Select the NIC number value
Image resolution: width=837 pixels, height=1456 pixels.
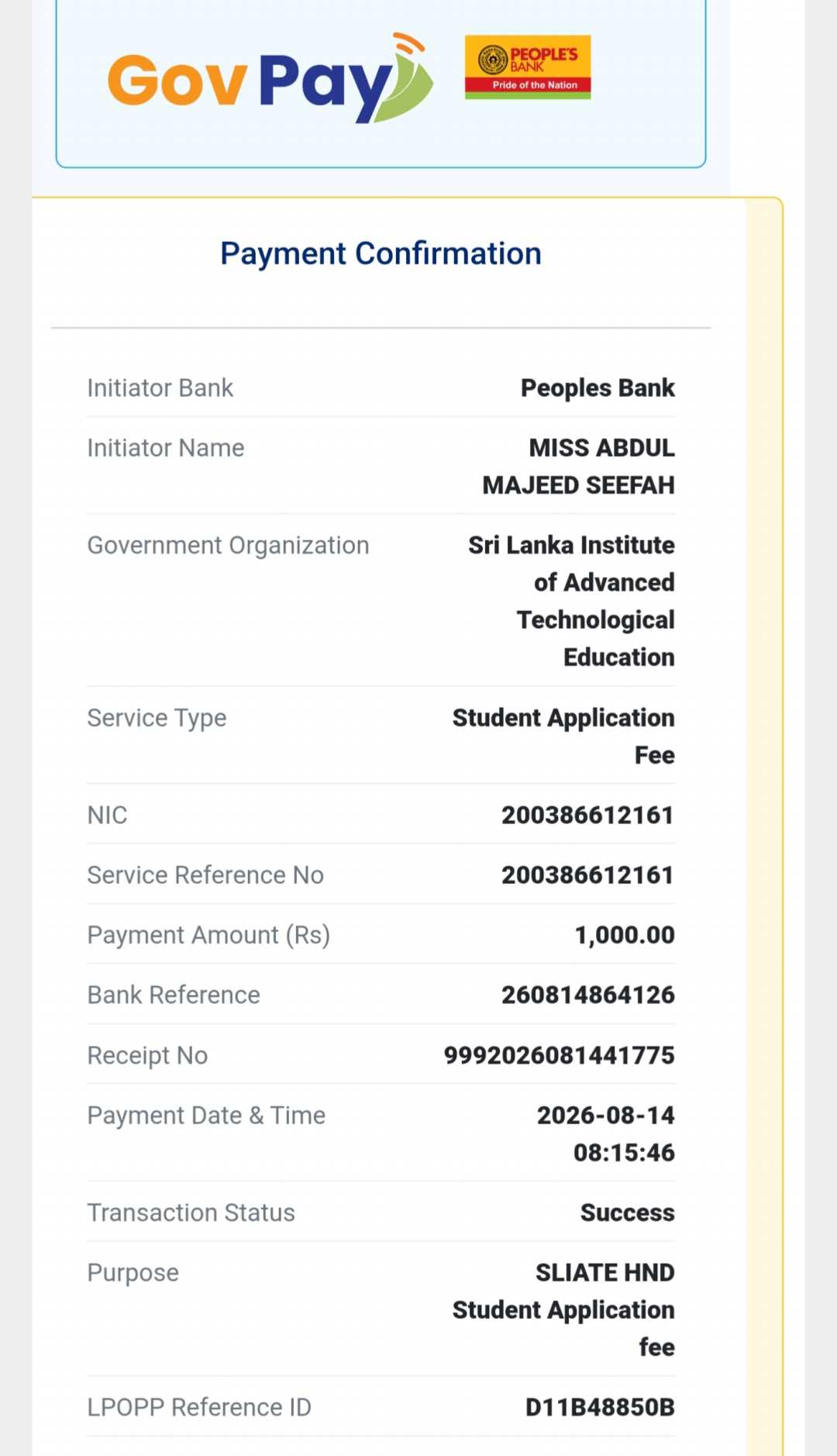[587, 815]
